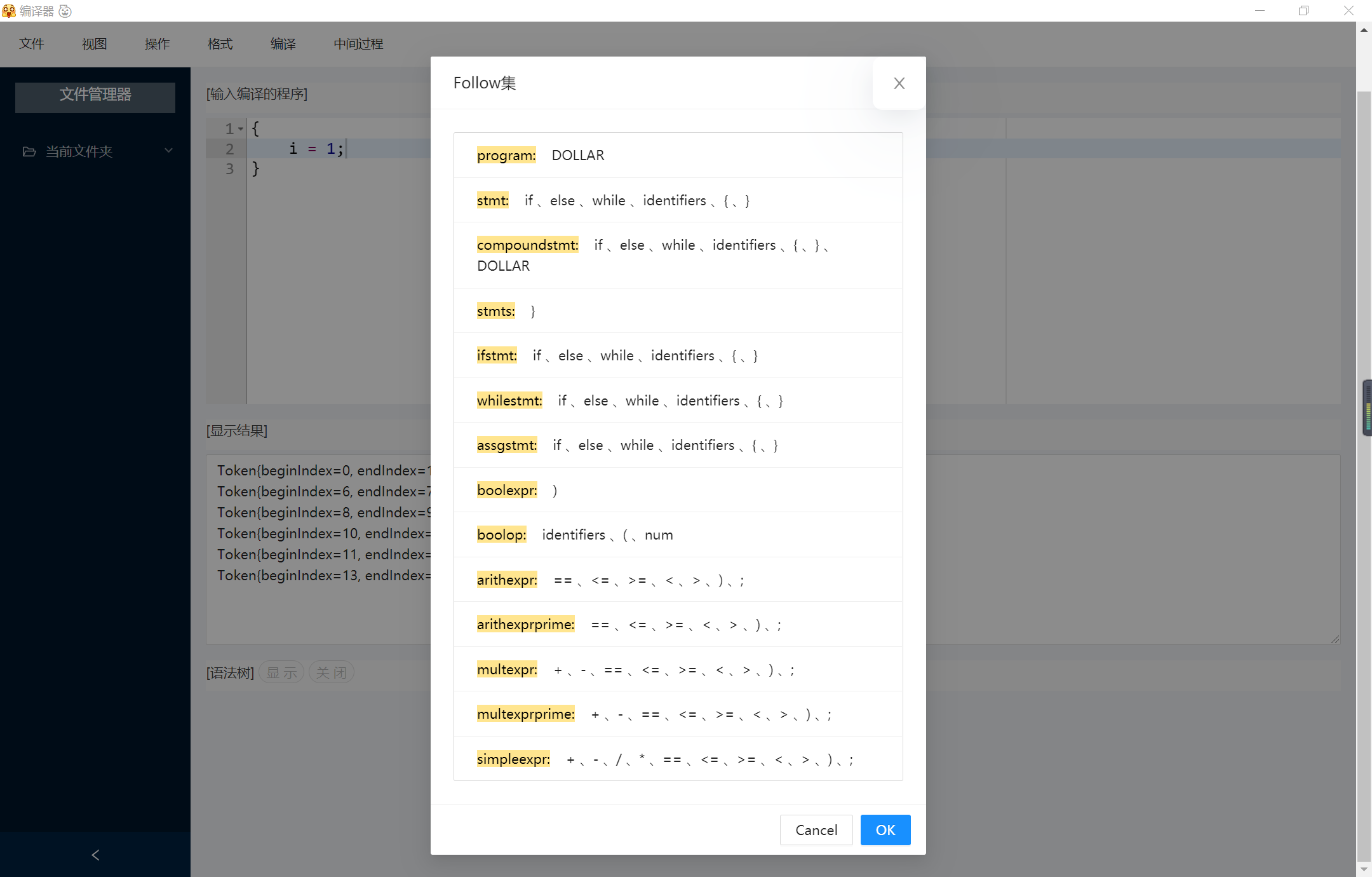The image size is (1372, 877).
Task: Open the 视图 menu
Action: point(94,44)
